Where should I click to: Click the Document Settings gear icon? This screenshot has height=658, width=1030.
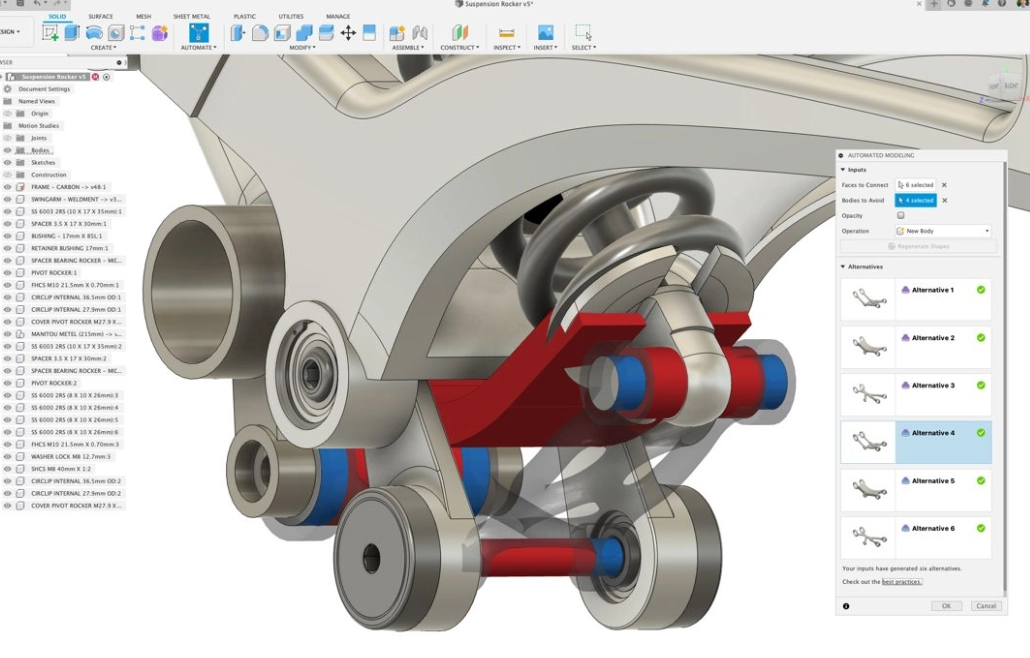pos(6,90)
